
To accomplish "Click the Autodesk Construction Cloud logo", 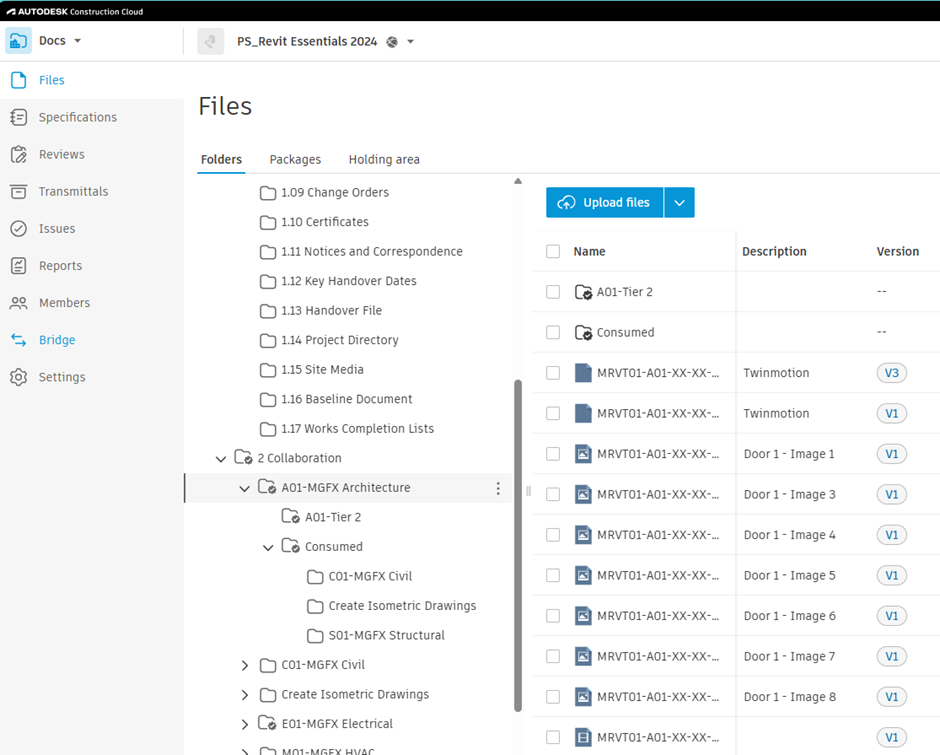I will (x=75, y=11).
